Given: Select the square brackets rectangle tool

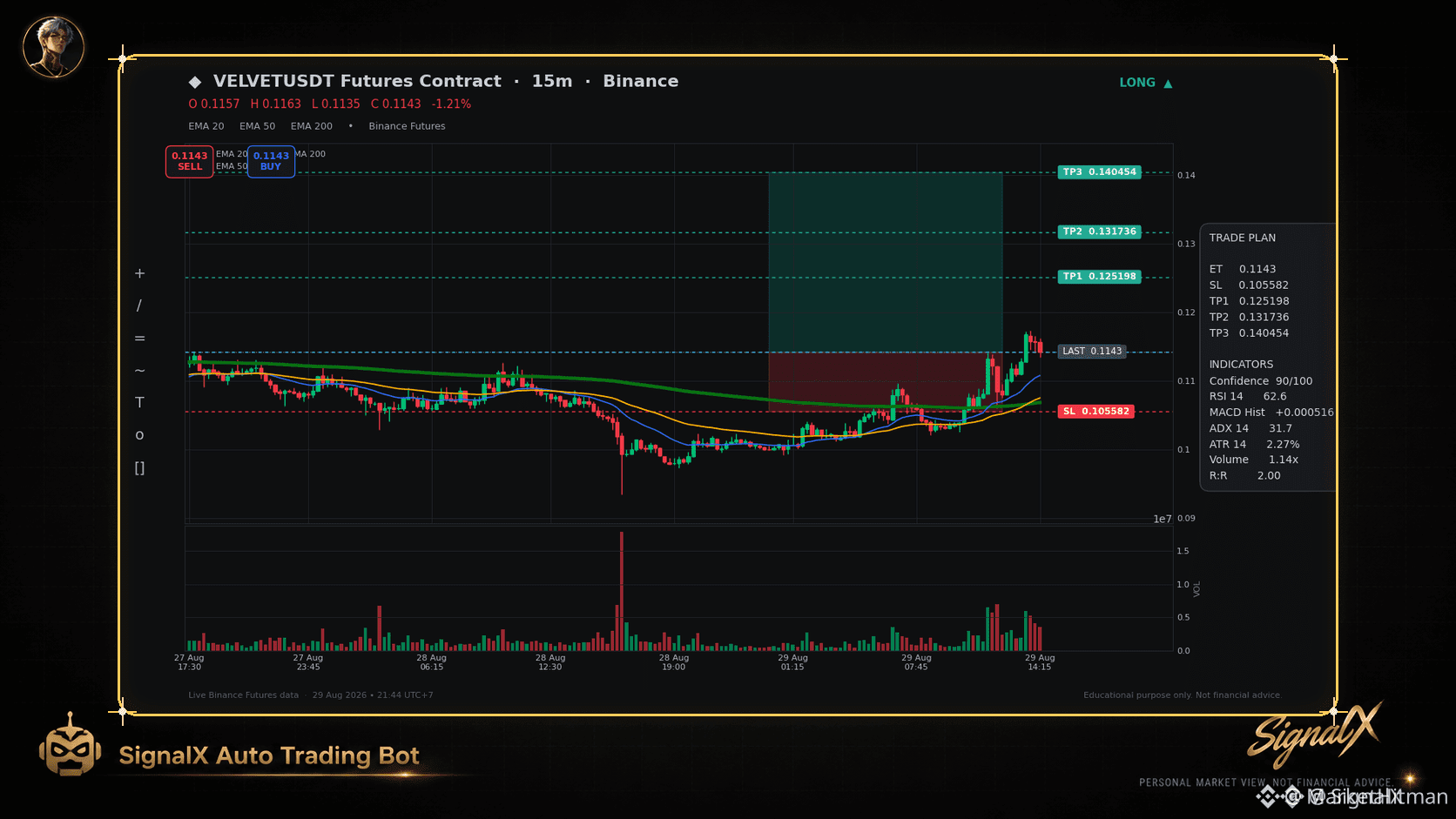Looking at the screenshot, I should coord(139,468).
